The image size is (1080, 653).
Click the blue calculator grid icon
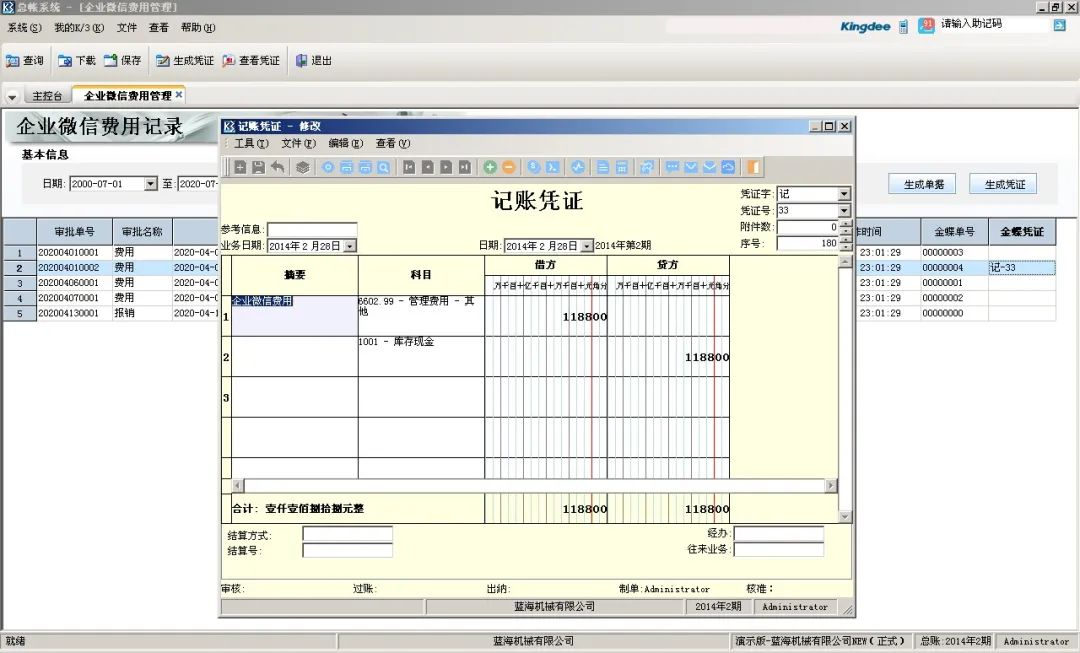click(x=621, y=167)
